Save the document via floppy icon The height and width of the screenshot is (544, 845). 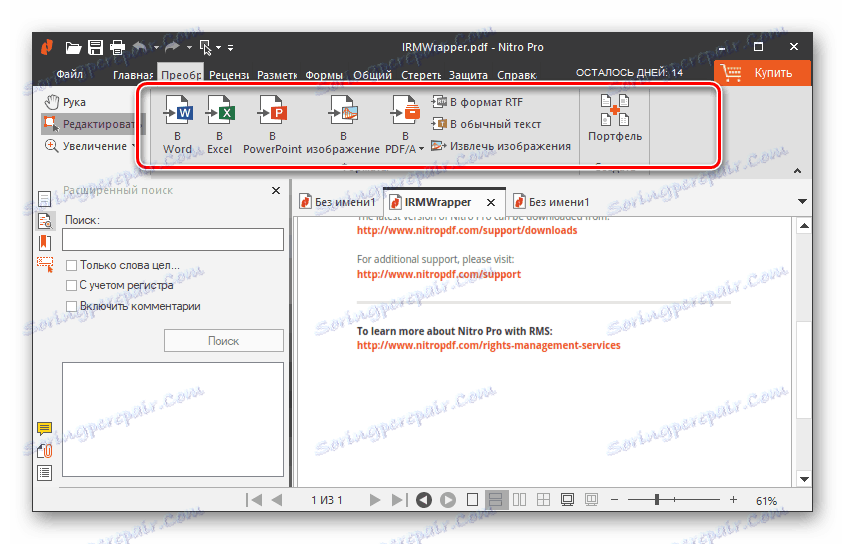(95, 47)
